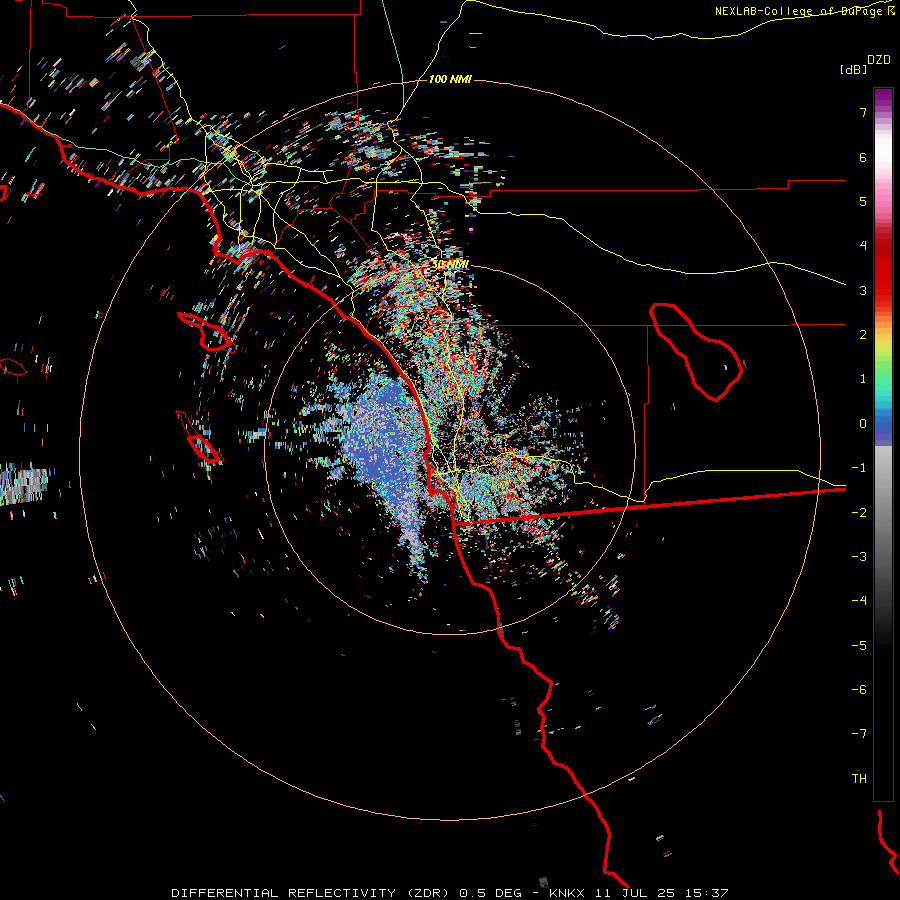Click the "0" value on the color scale
The image size is (900, 900).
[863, 424]
